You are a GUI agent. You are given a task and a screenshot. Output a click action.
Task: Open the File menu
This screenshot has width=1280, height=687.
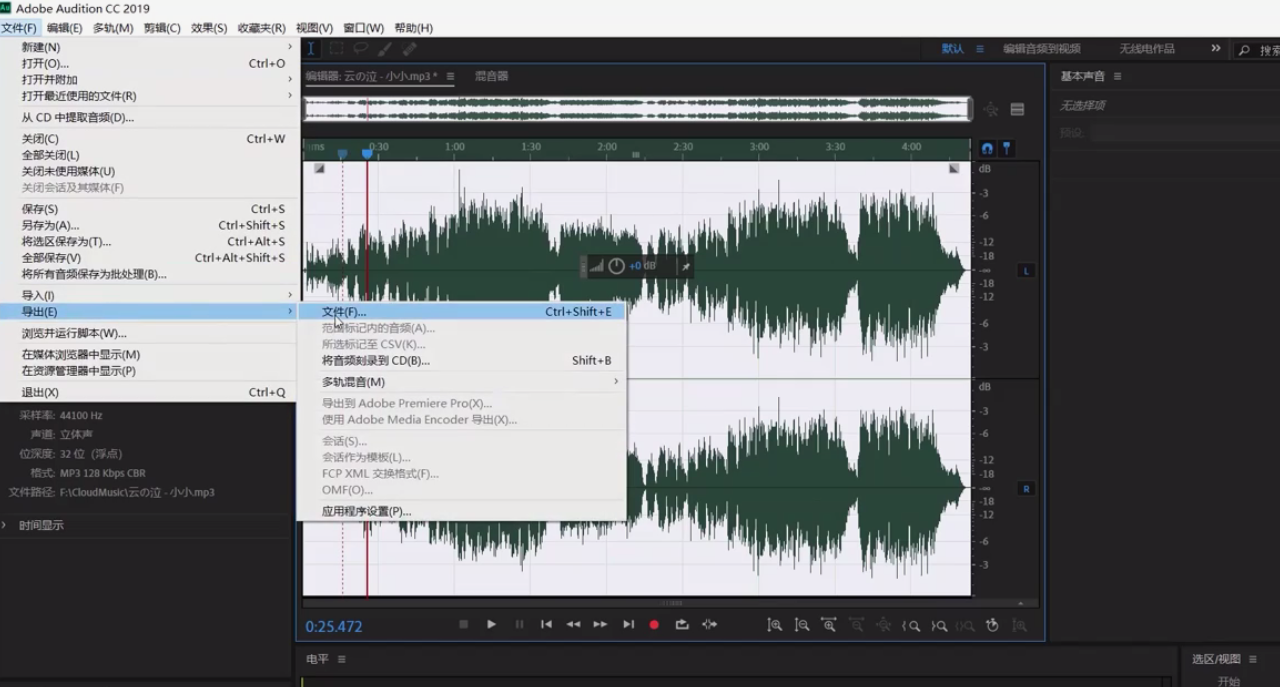click(x=20, y=28)
